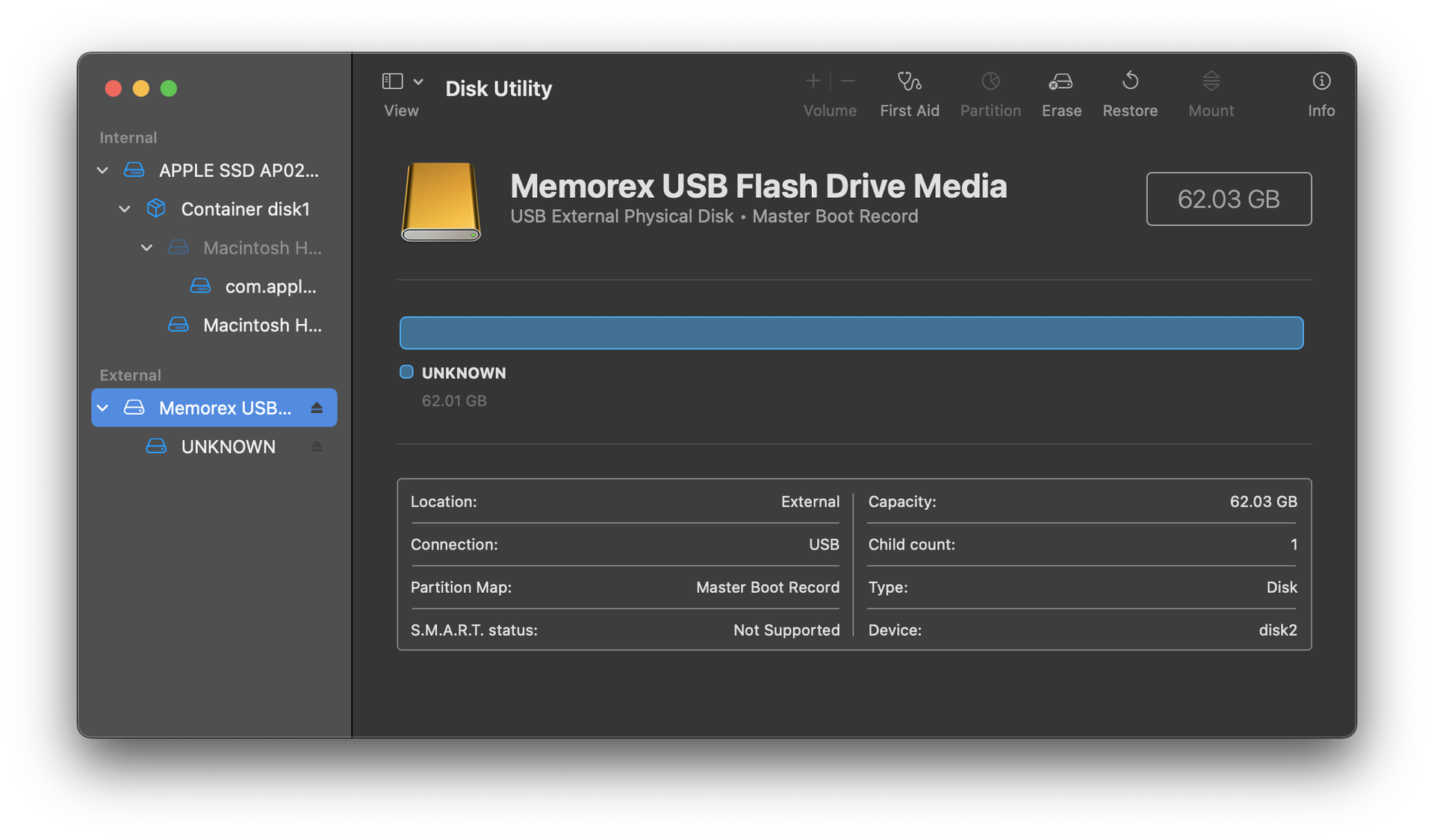Click the Device disk2 value

[x=1278, y=630]
